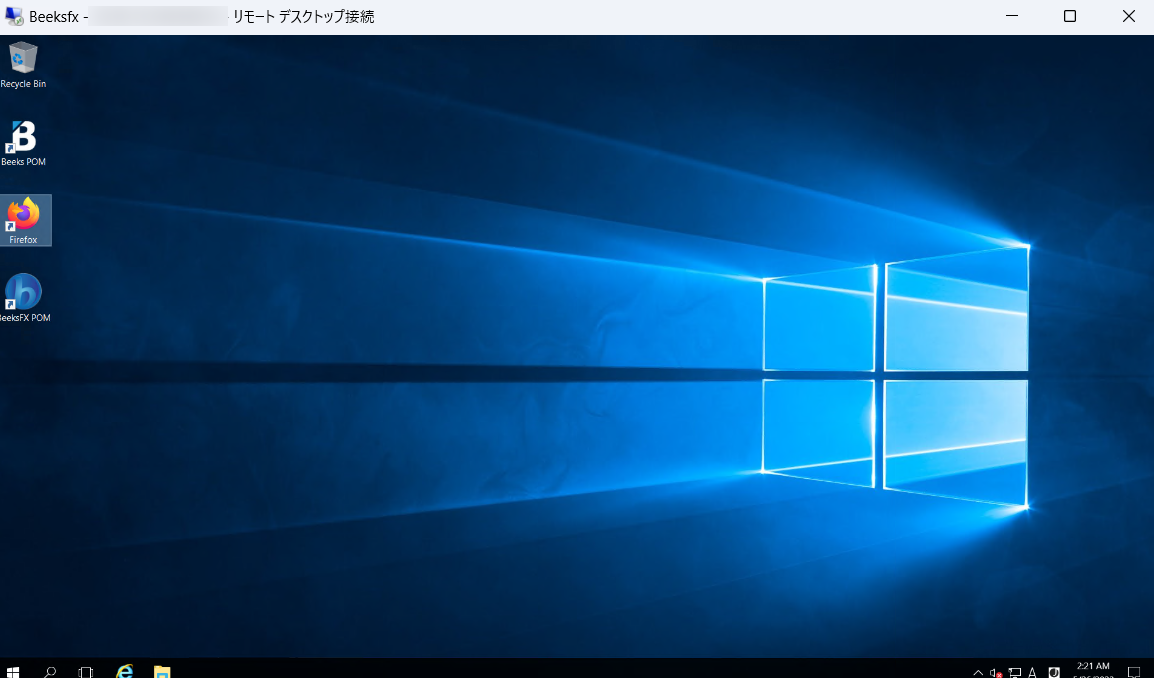Launch Internet Explorer from the taskbar
The height and width of the screenshot is (678, 1154).
point(124,671)
